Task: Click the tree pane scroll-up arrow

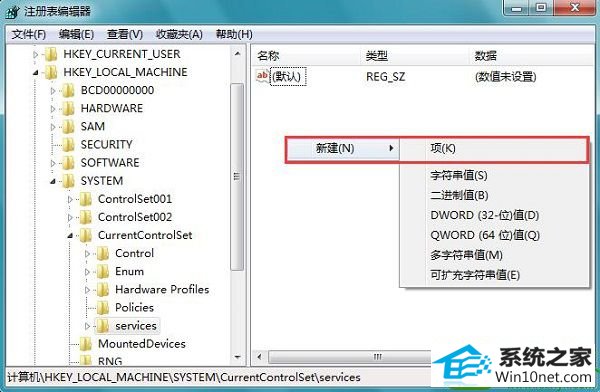Action: 237,54
